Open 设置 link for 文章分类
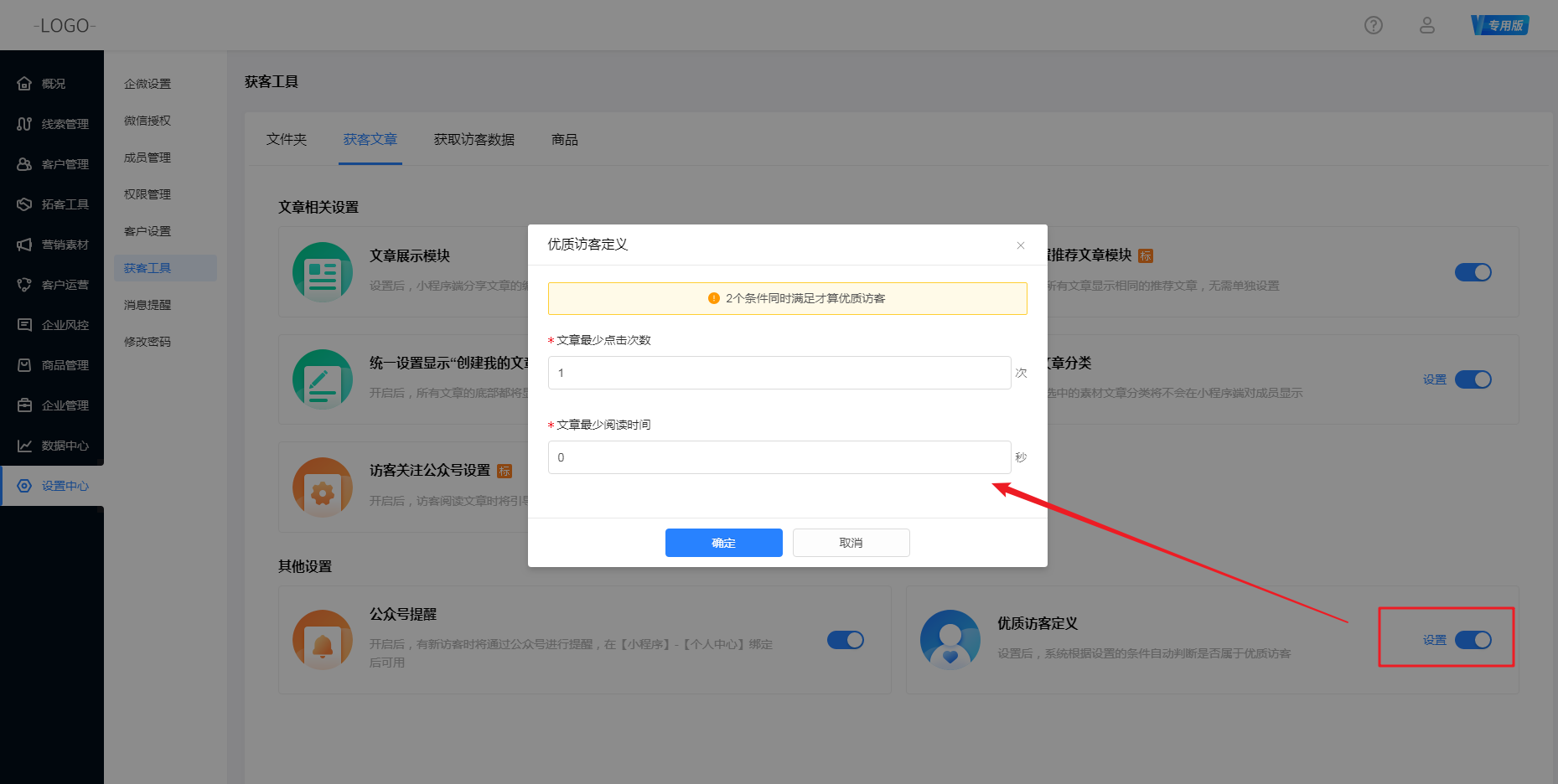The image size is (1558, 784). tap(1435, 379)
